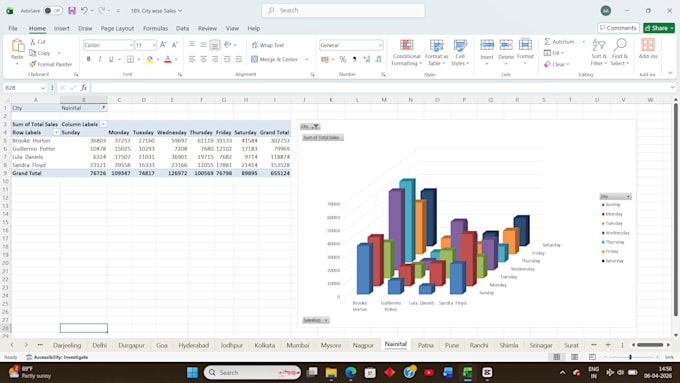This screenshot has width=680, height=383.
Task: Click the Delete cells icon
Action: click(506, 45)
